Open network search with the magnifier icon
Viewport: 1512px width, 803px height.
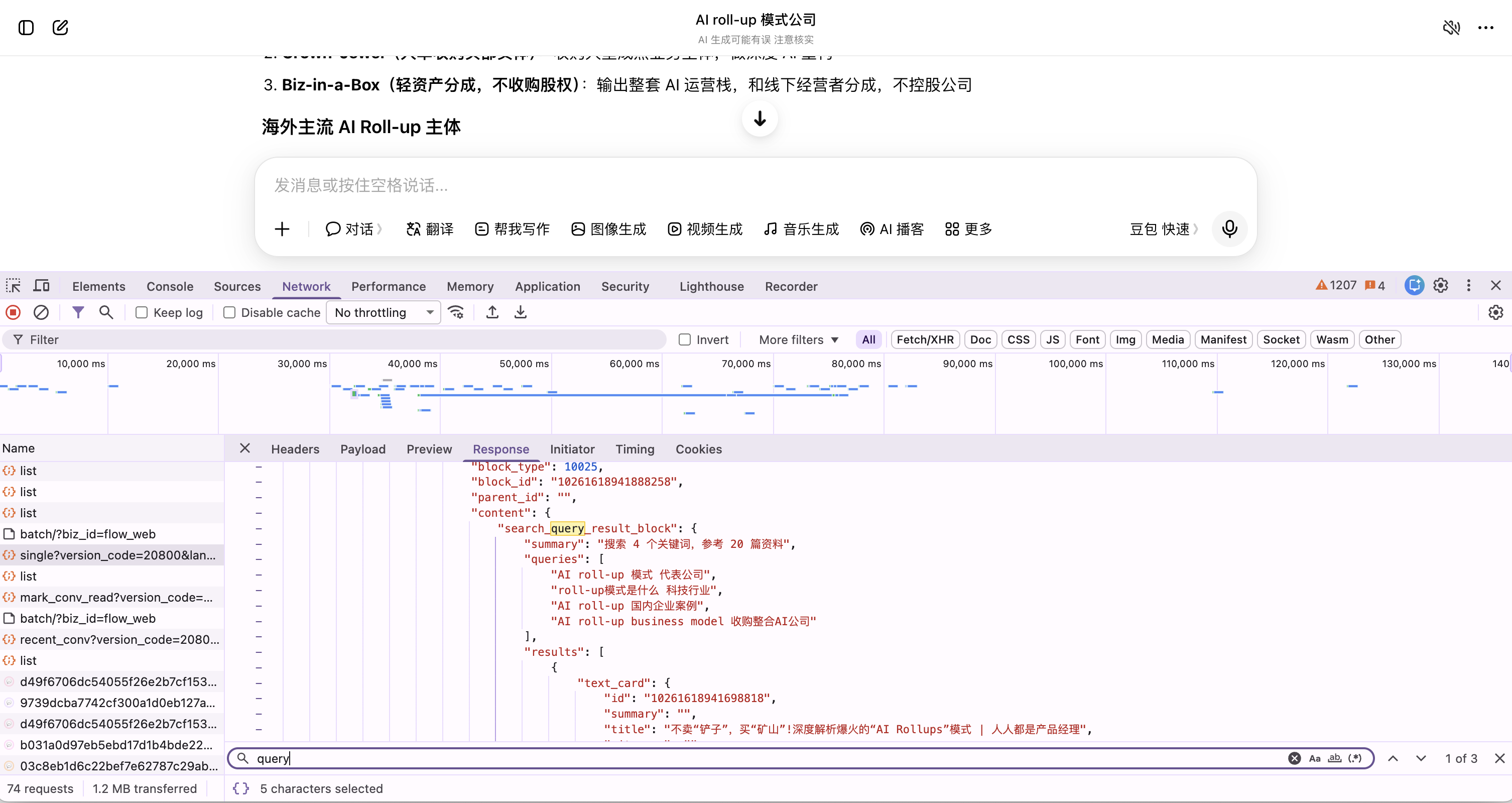(106, 312)
